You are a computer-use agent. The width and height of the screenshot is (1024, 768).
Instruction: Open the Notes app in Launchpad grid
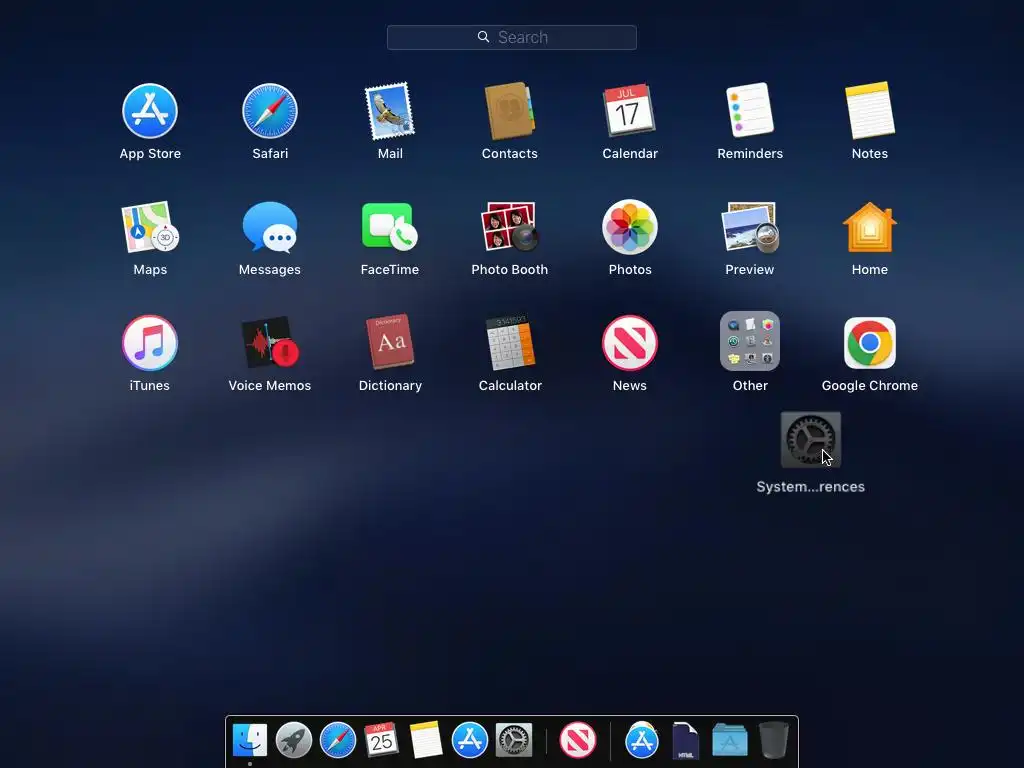pyautogui.click(x=870, y=110)
